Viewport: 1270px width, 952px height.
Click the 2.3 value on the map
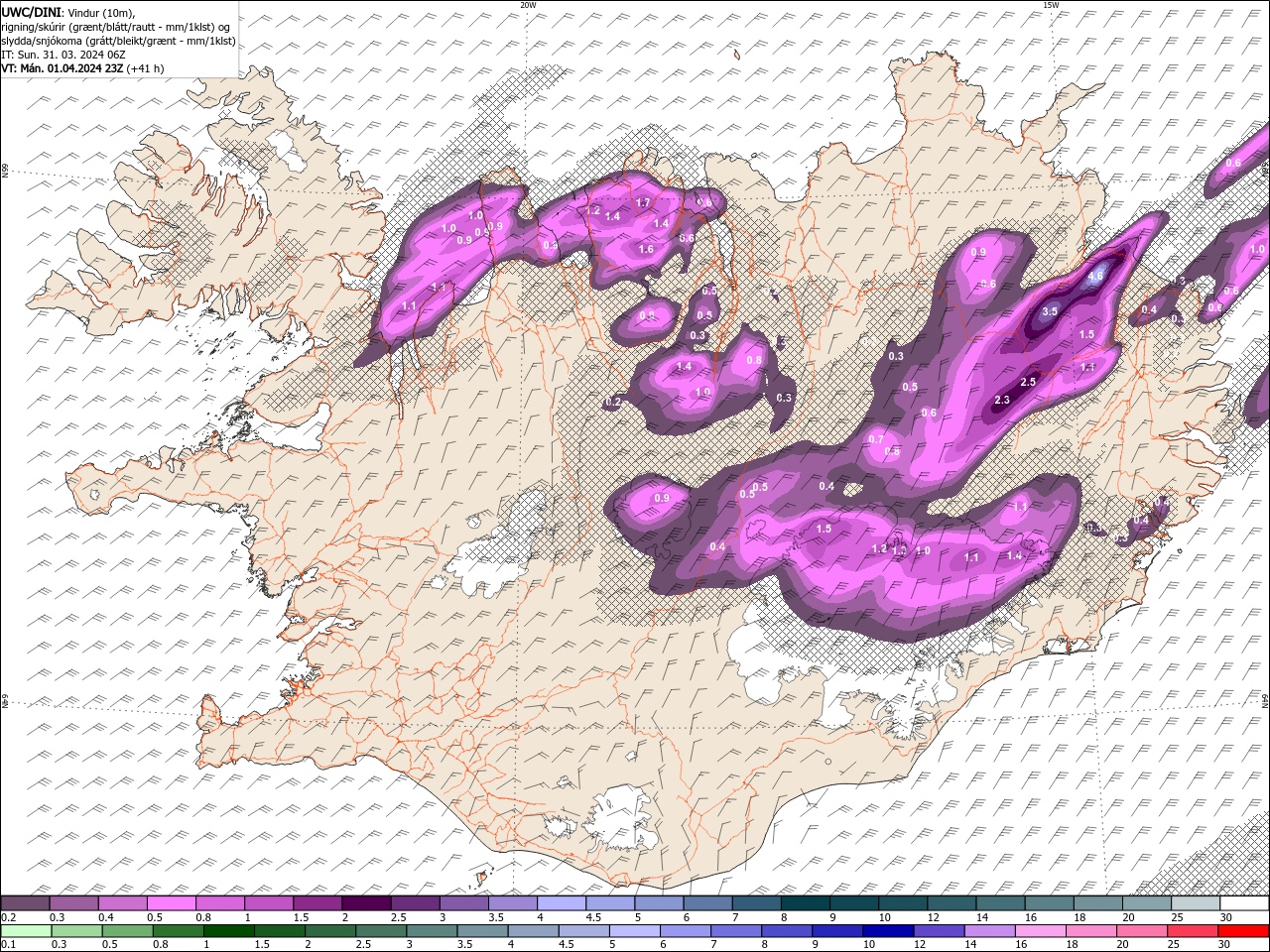click(x=1002, y=400)
